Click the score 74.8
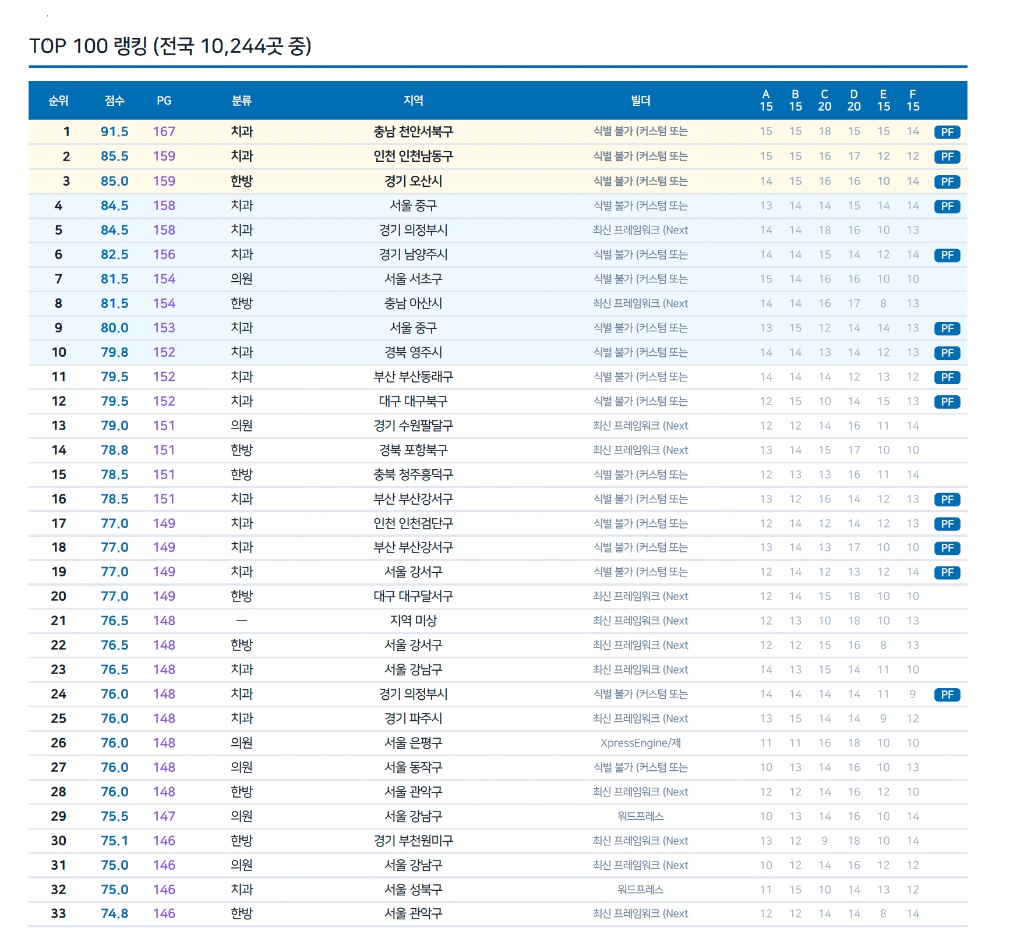This screenshot has width=1024, height=928. tap(114, 914)
